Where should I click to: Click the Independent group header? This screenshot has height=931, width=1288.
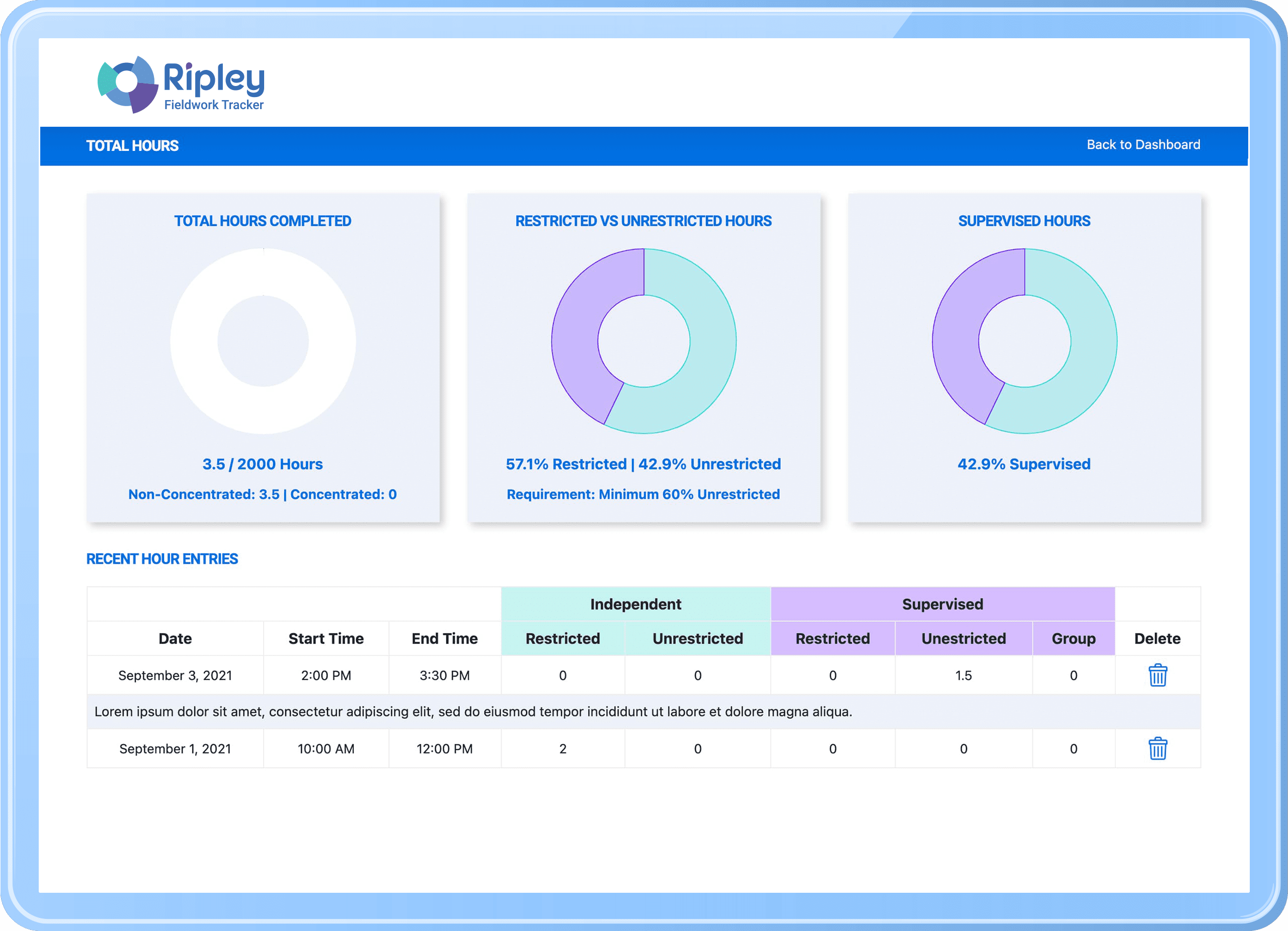pos(635,604)
